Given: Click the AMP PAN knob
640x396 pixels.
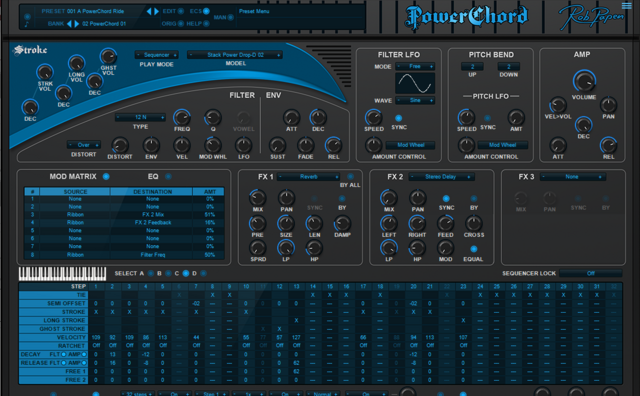Looking at the screenshot, I should 608,105.
